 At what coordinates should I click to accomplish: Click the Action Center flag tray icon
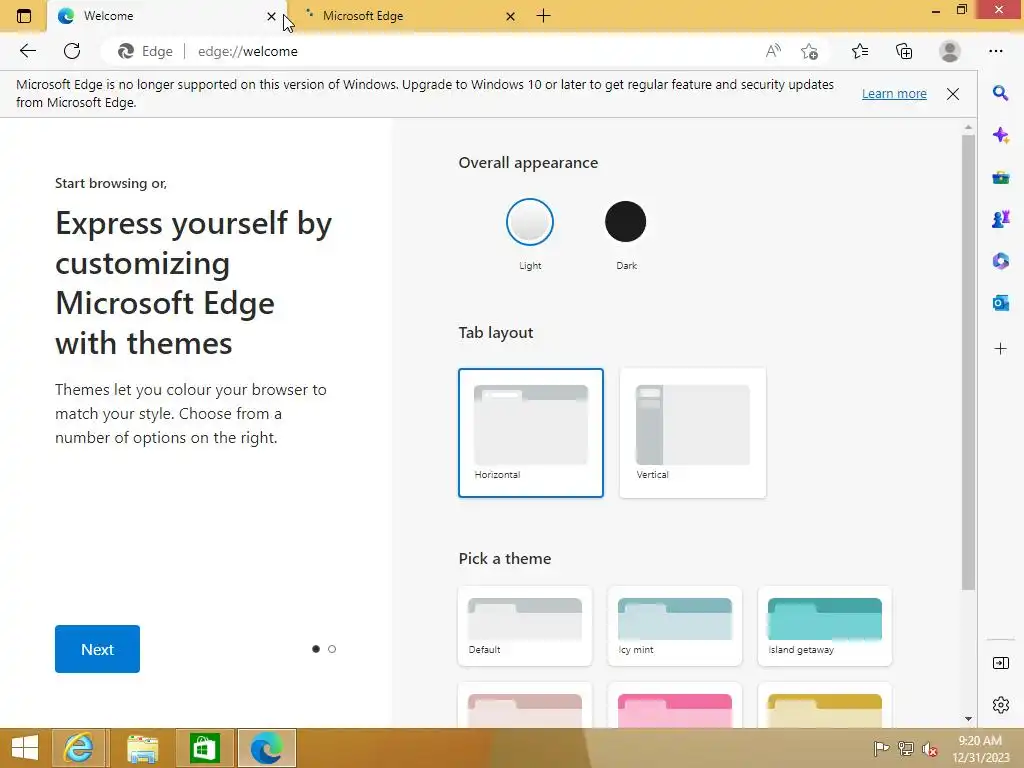tap(881, 748)
